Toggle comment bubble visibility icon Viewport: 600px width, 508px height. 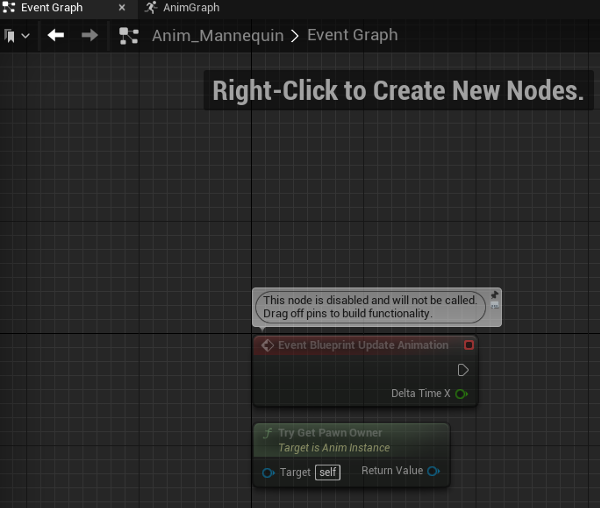(495, 306)
